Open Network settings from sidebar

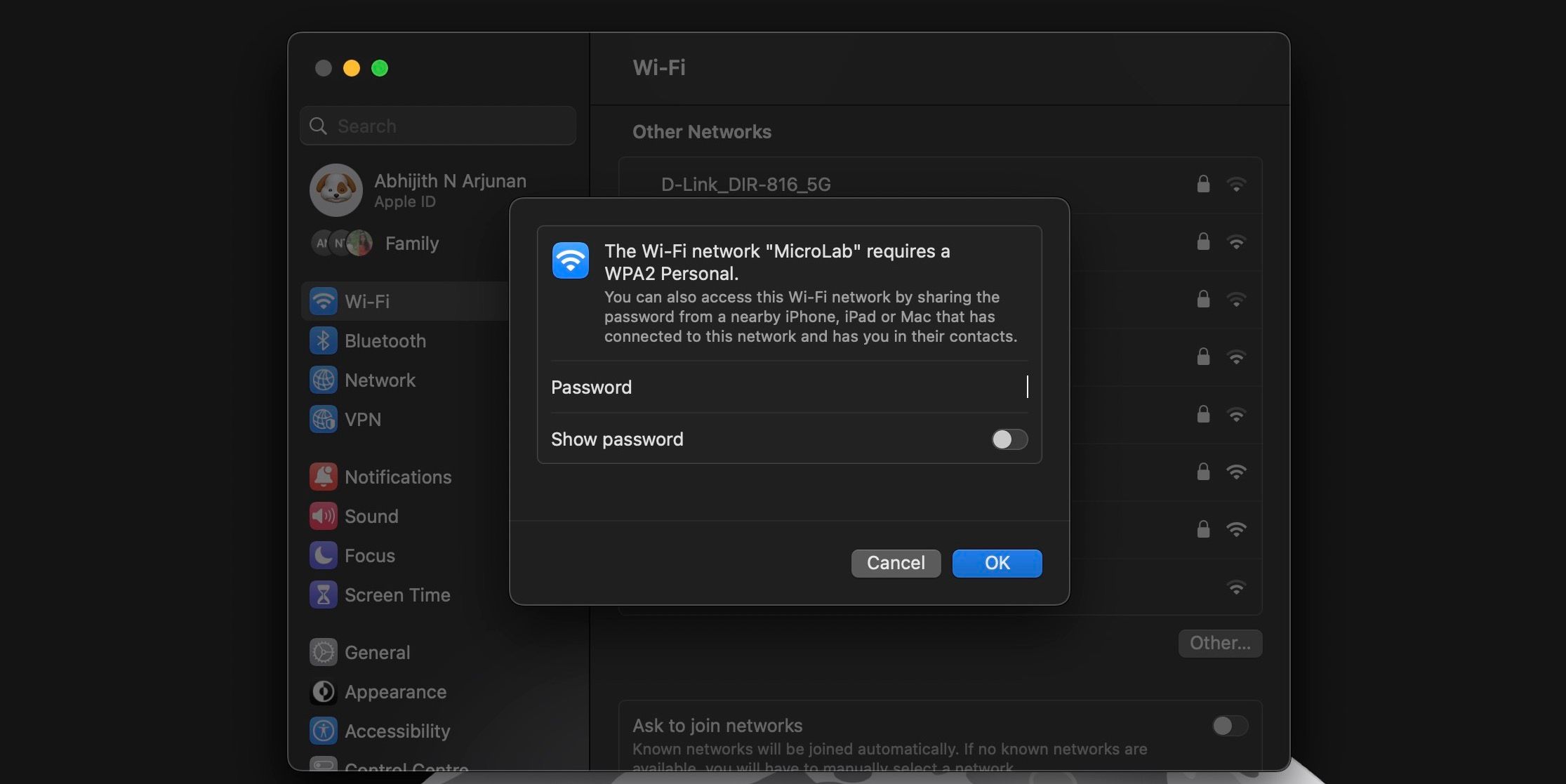click(x=380, y=380)
